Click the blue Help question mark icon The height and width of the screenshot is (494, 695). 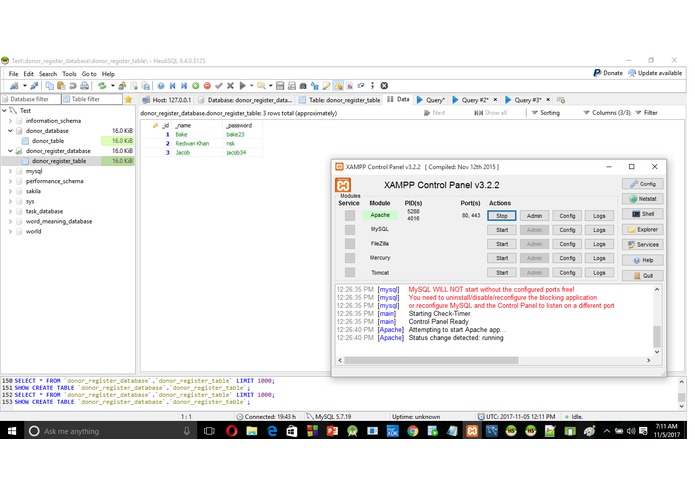(161, 86)
